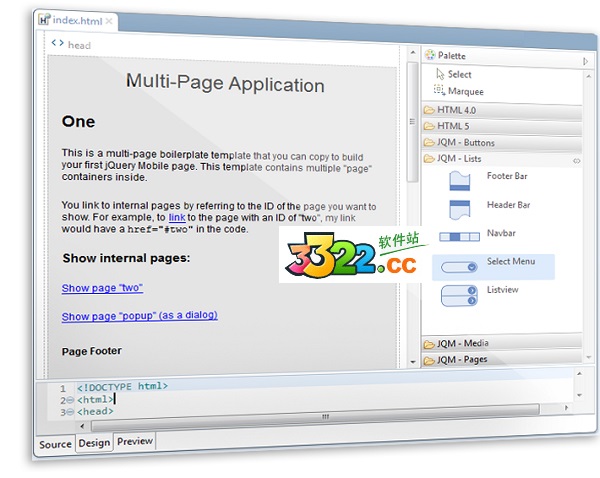Viewport: 600px width, 478px height.
Task: Switch to the Design tab
Action: (94, 443)
